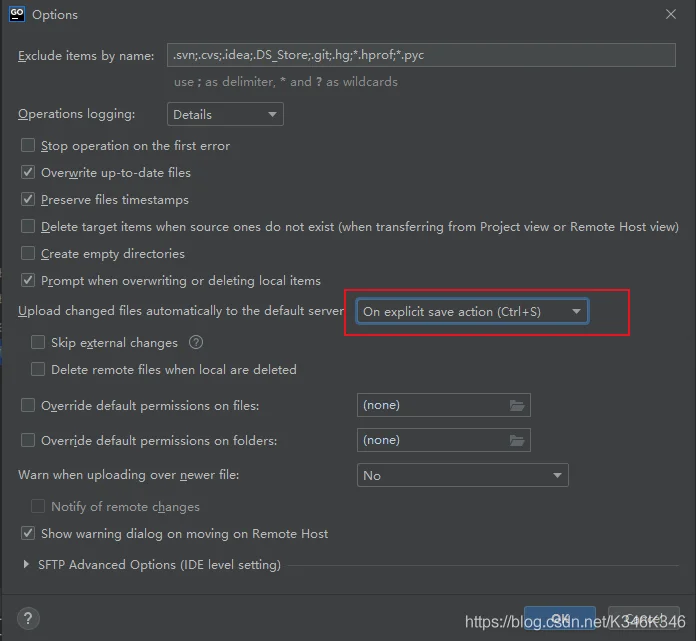
Task: Uncheck Show warning dialog on moving on Remote Host
Action: point(28,534)
